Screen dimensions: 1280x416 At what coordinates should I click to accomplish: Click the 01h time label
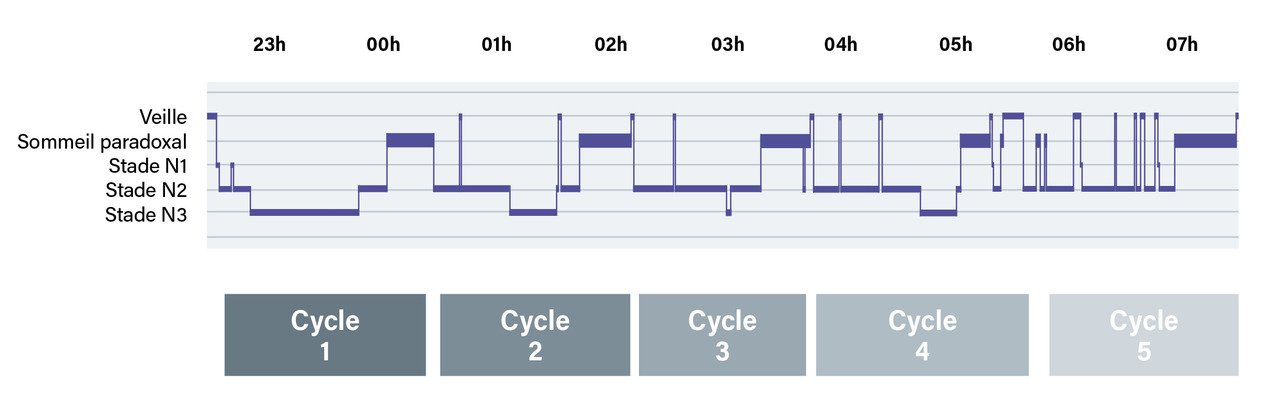point(496,45)
